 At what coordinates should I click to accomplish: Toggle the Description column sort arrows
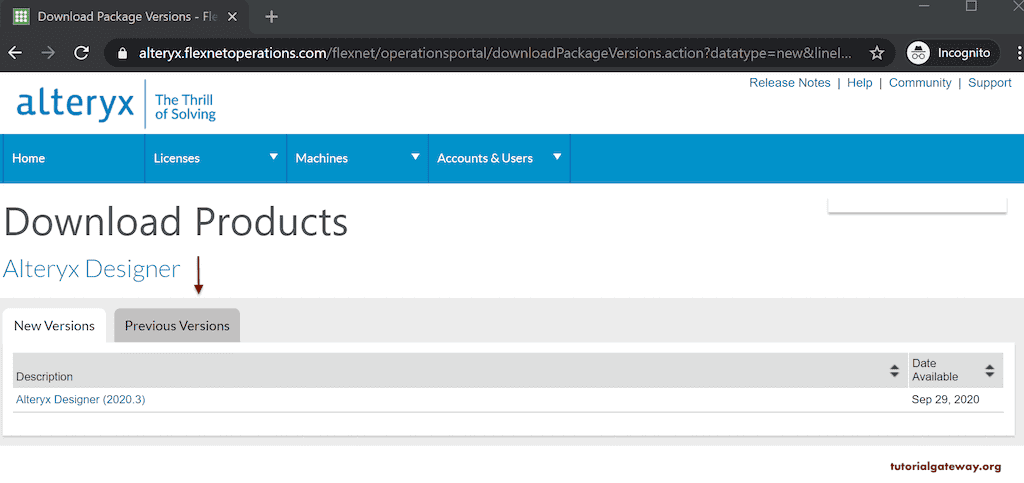pos(894,371)
